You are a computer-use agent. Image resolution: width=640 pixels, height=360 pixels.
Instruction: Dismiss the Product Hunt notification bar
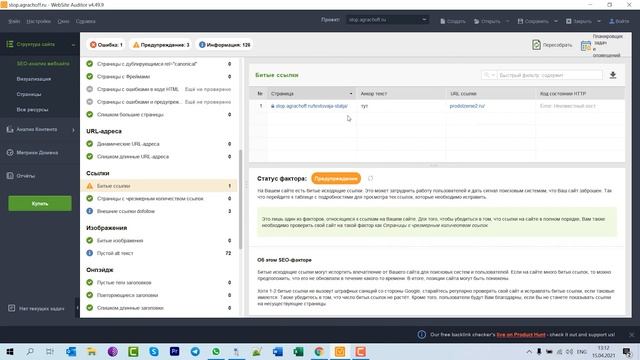click(631, 335)
